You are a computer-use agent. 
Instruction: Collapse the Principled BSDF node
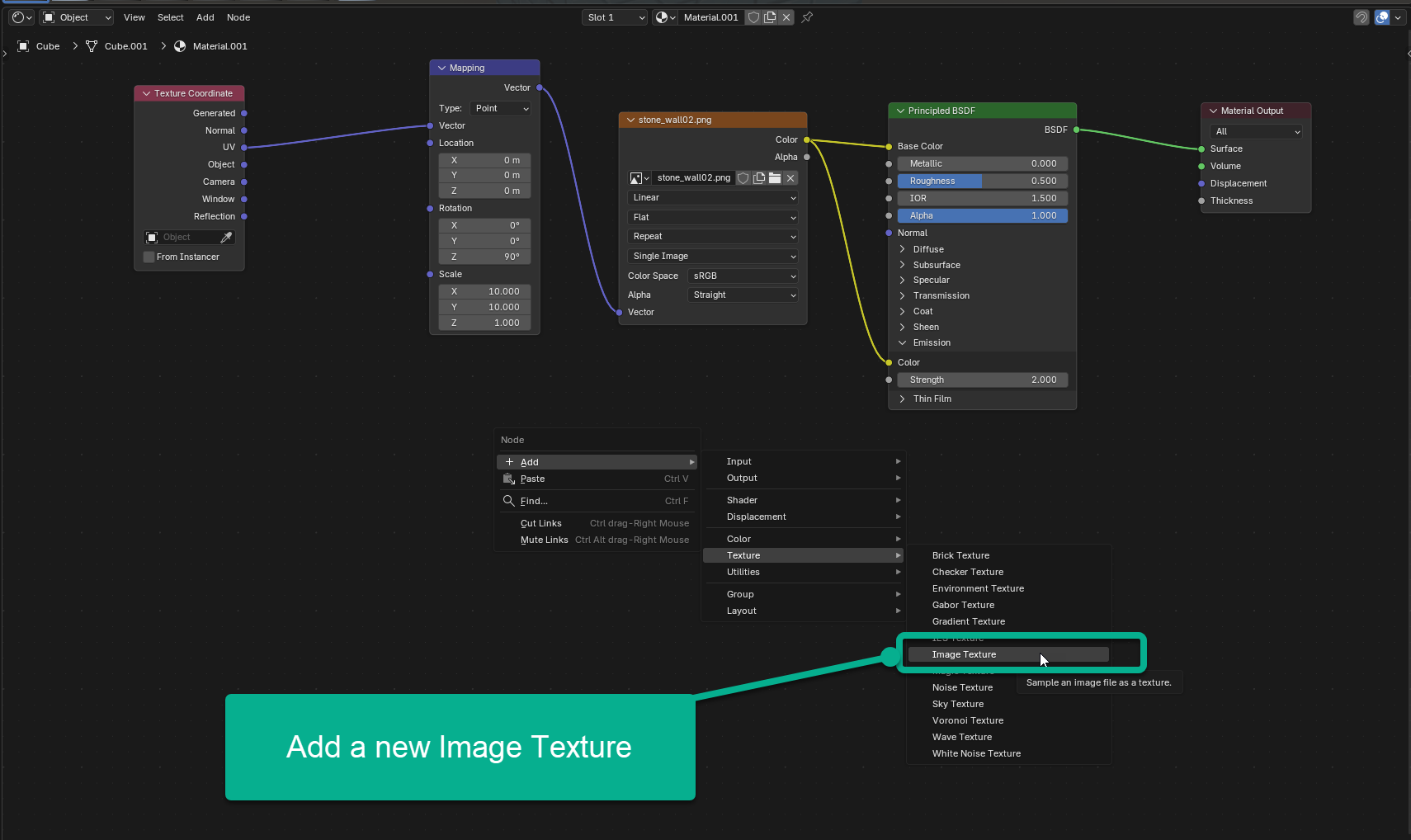[900, 111]
